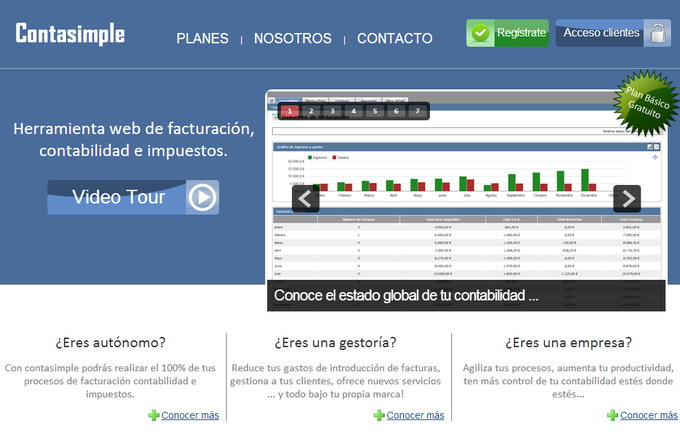Click the Conocer más link under ¿Eres autónomo?
The image size is (680, 440).
pyautogui.click(x=190, y=415)
